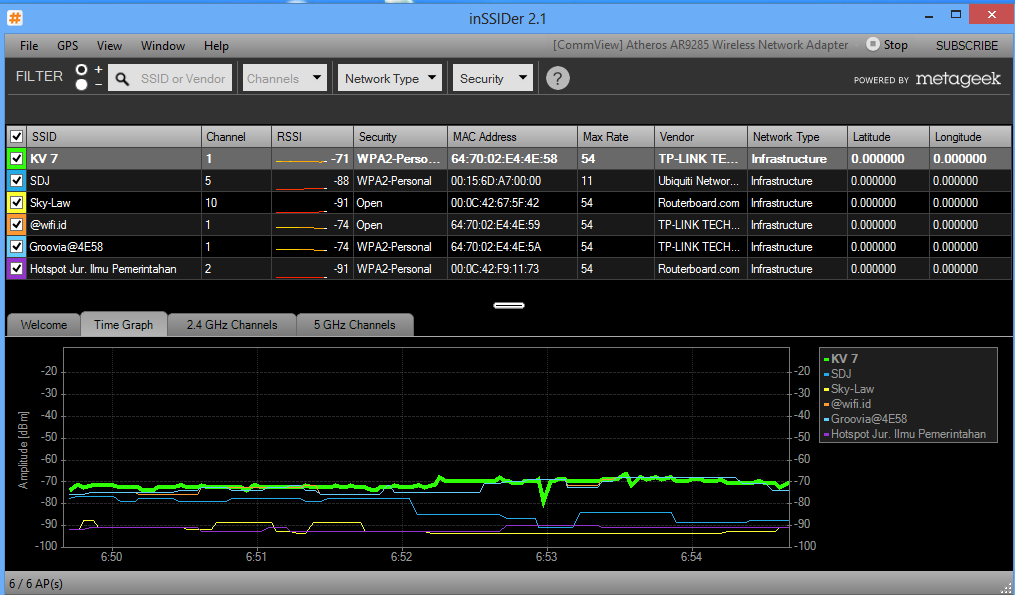Open the Help menu
The image size is (1015, 595).
pos(216,45)
